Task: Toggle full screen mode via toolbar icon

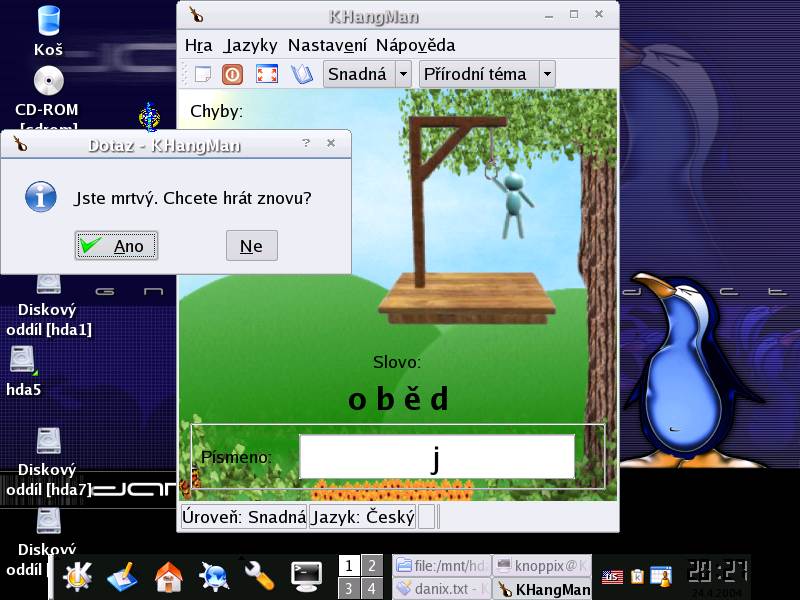Action: point(266,74)
